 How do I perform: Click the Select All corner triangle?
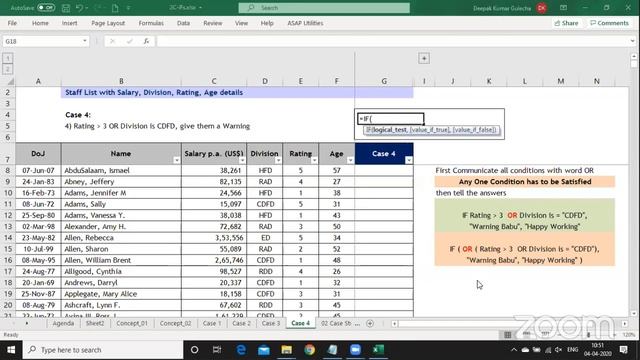click(10, 81)
